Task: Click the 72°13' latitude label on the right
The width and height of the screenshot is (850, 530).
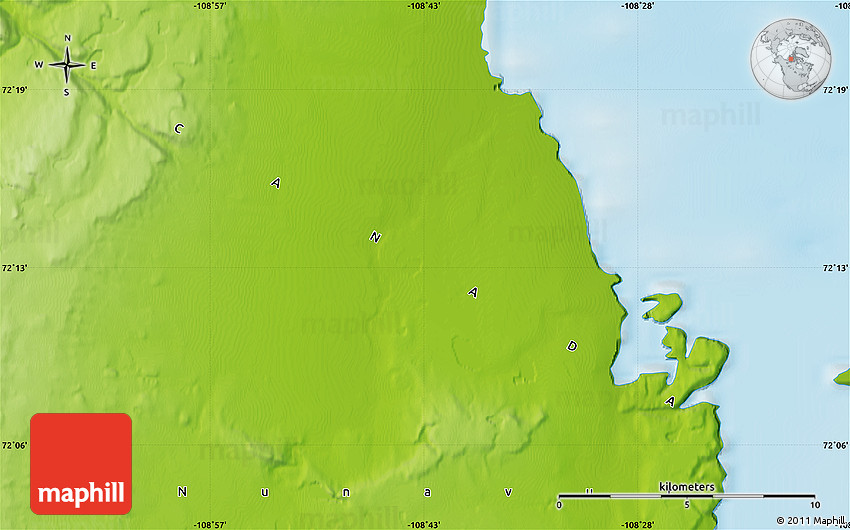Action: pyautogui.click(x=835, y=268)
